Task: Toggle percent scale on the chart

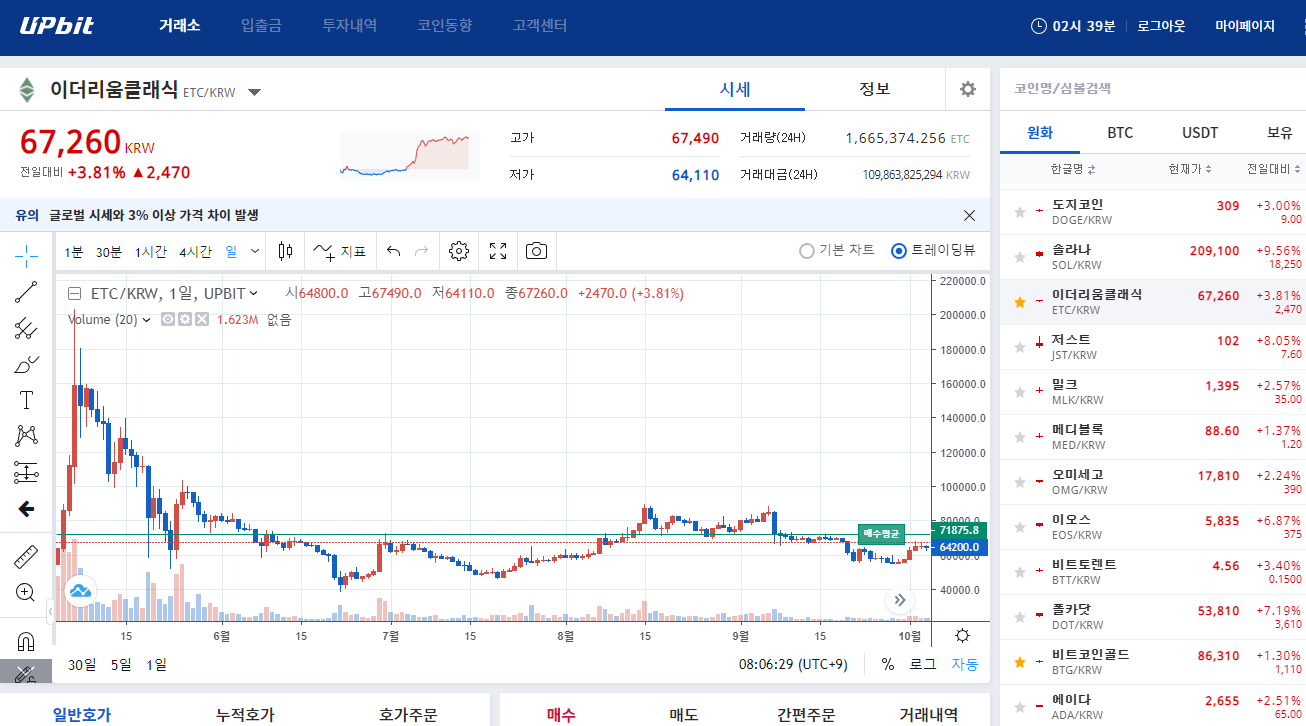Action: click(888, 664)
